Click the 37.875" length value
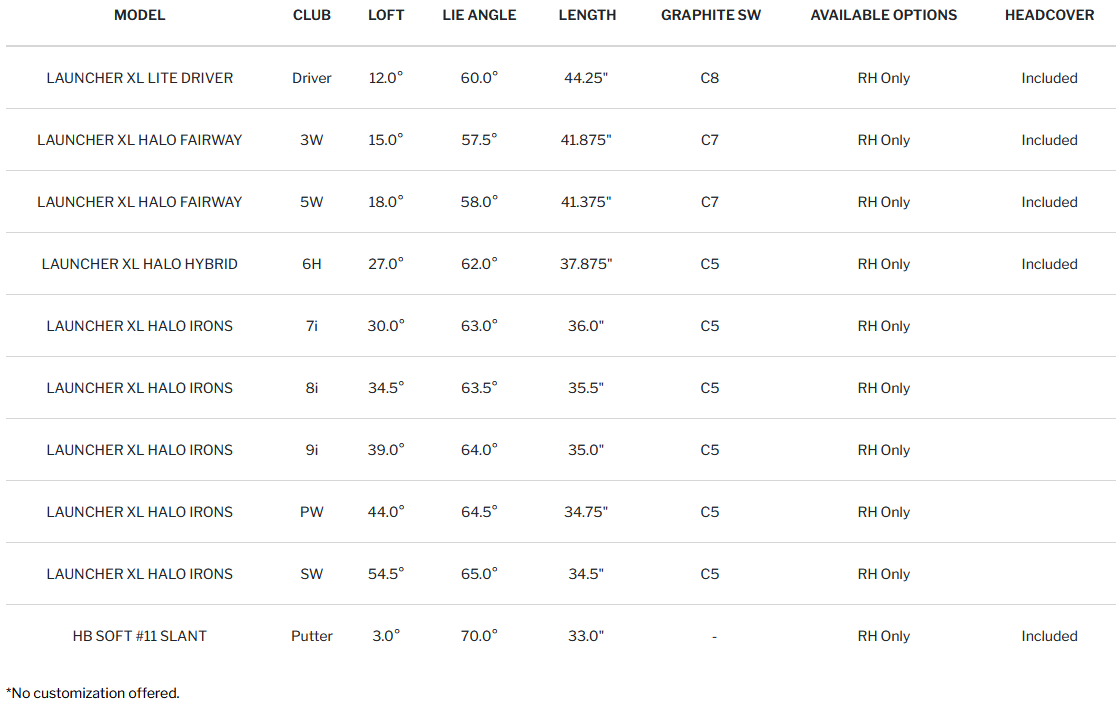The height and width of the screenshot is (710, 1120). [x=586, y=264]
